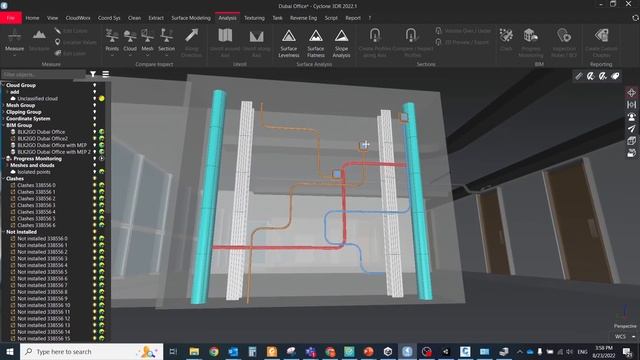Click the Windows taskbar search box
Screen dimensions: 640x360
(x=91, y=351)
